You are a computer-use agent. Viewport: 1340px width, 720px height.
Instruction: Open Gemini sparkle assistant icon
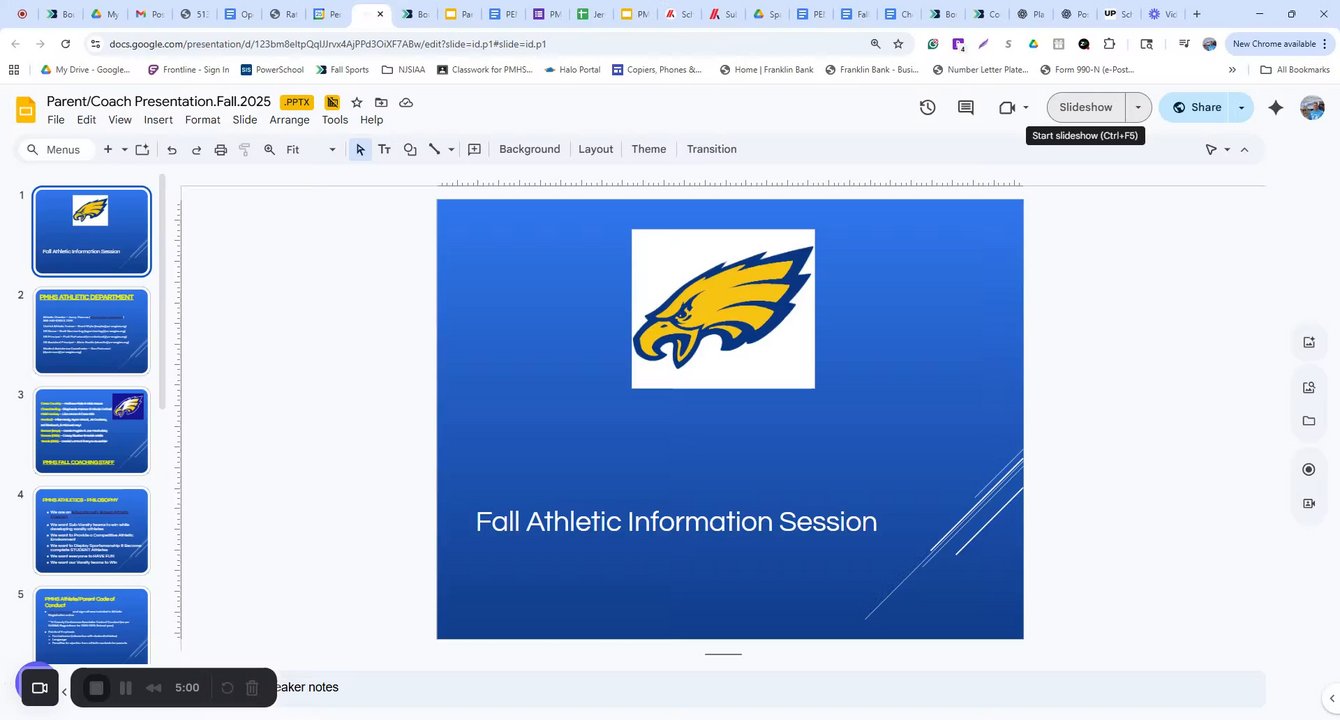1275,107
